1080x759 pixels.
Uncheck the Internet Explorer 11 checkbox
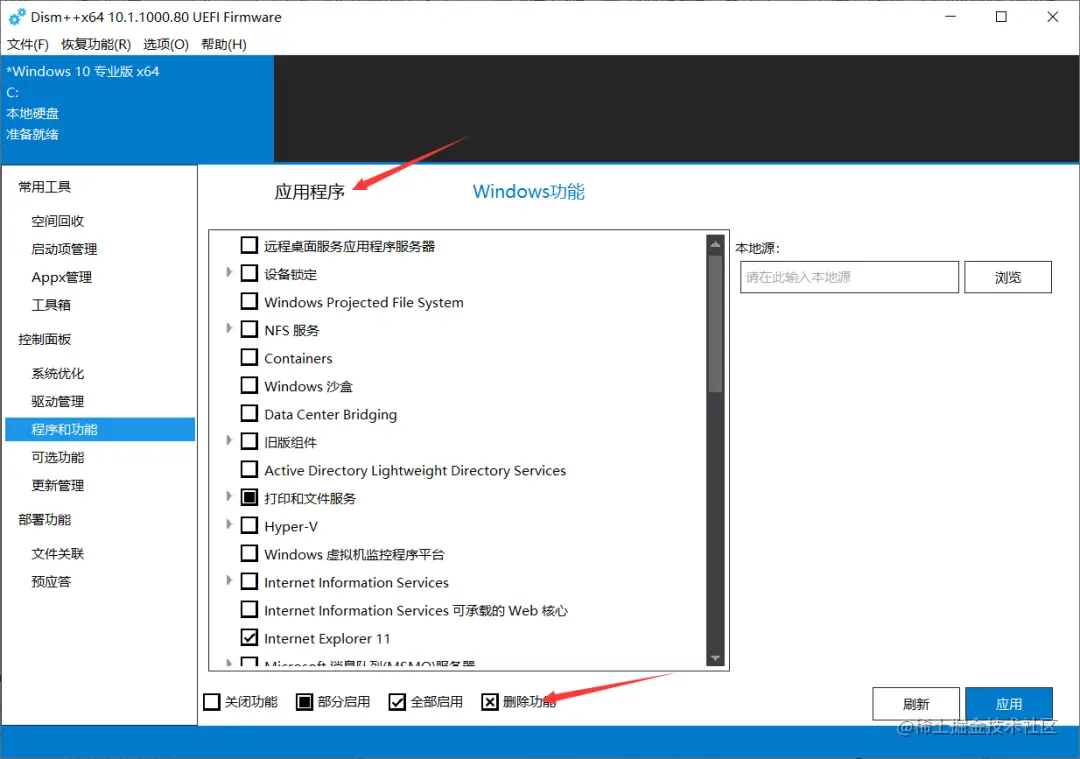point(249,637)
